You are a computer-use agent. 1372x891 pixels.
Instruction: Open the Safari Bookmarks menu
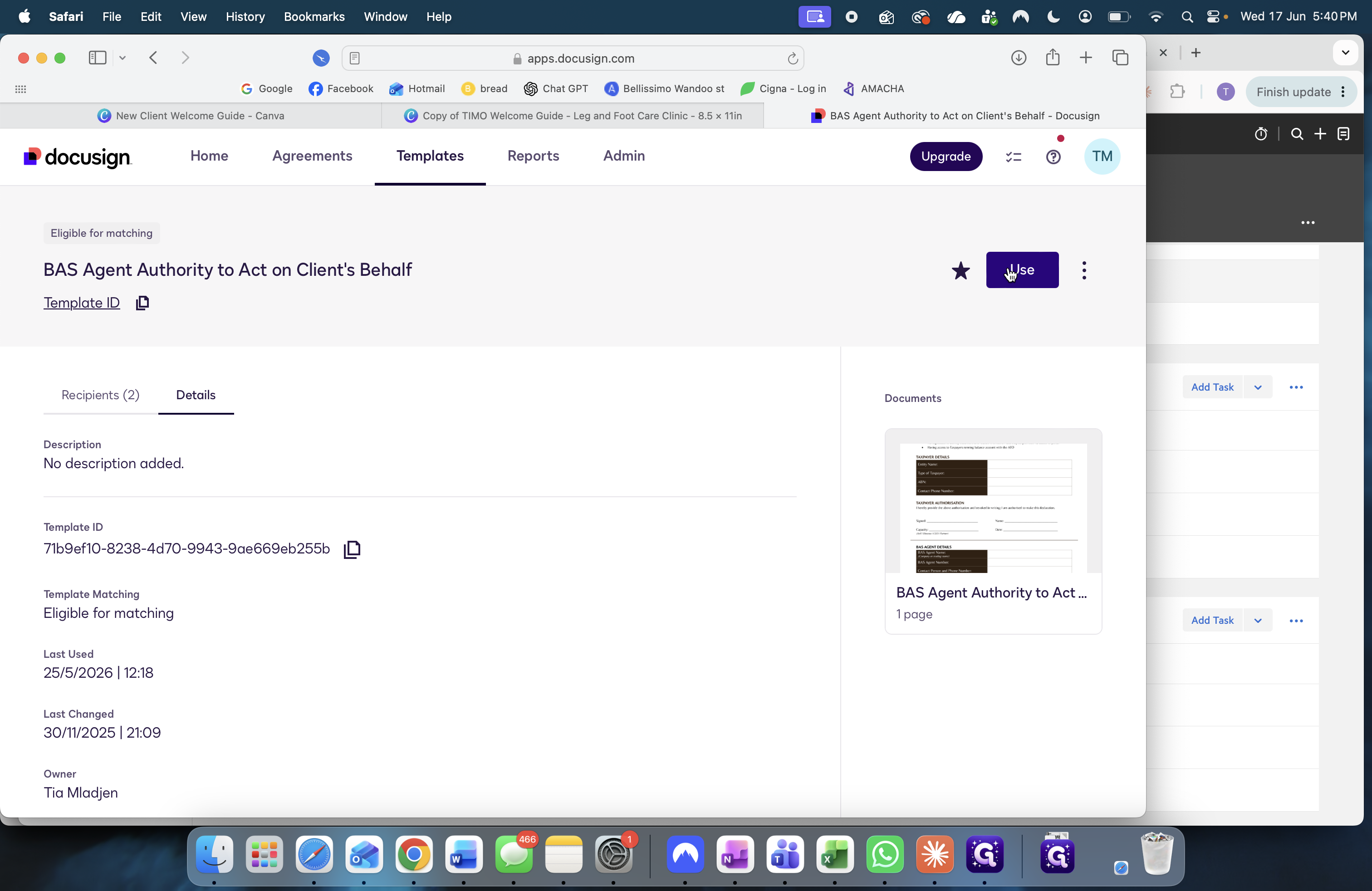point(314,17)
